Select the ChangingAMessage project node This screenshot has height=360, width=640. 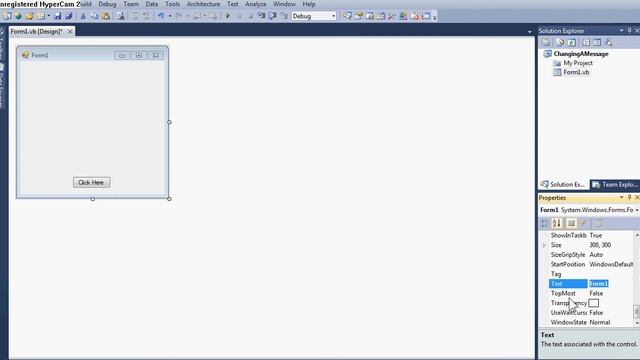point(580,54)
